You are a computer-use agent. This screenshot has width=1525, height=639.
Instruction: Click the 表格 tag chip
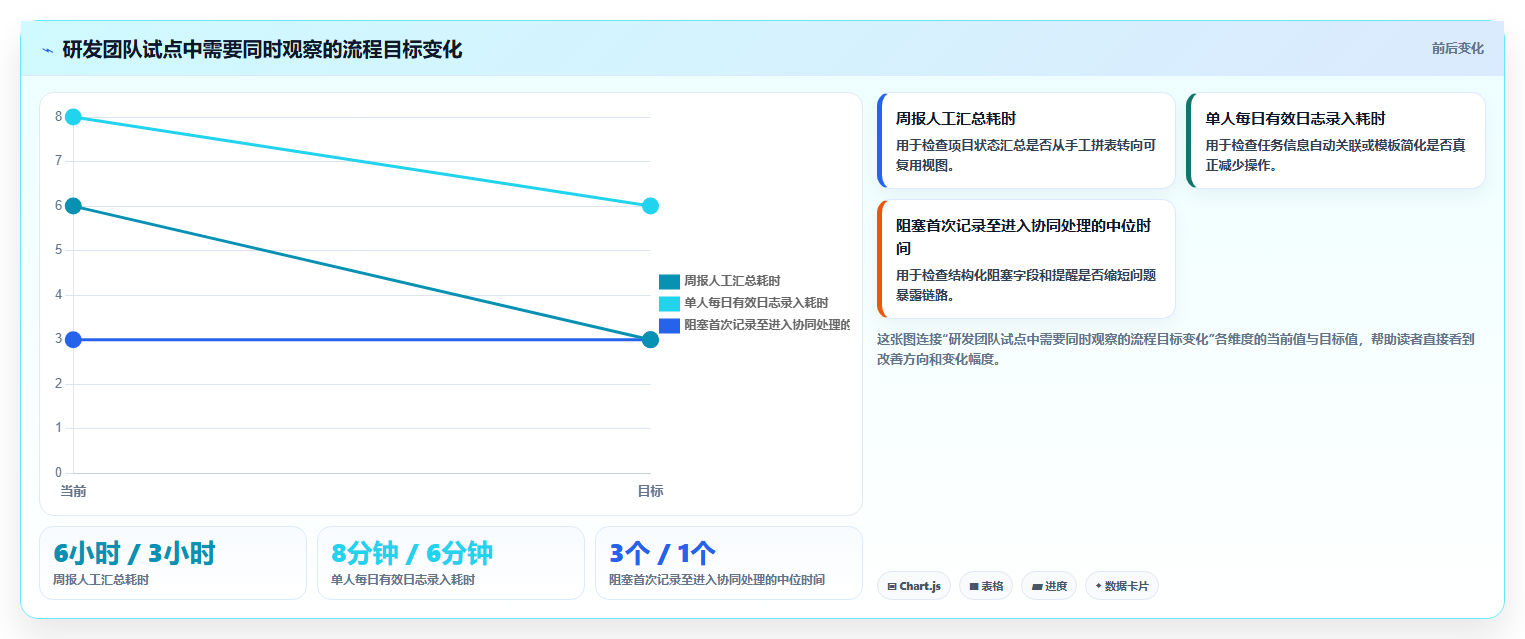[x=986, y=586]
